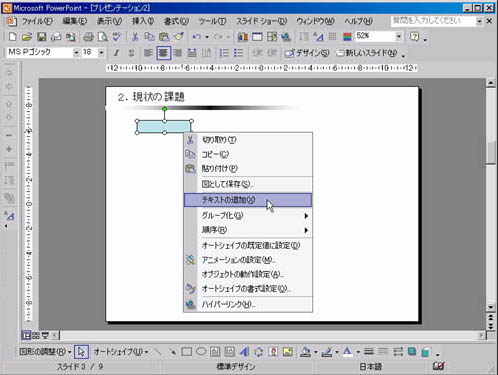Apply fill color paint bucket
Screen dimensions: 498x375
click(x=305, y=352)
